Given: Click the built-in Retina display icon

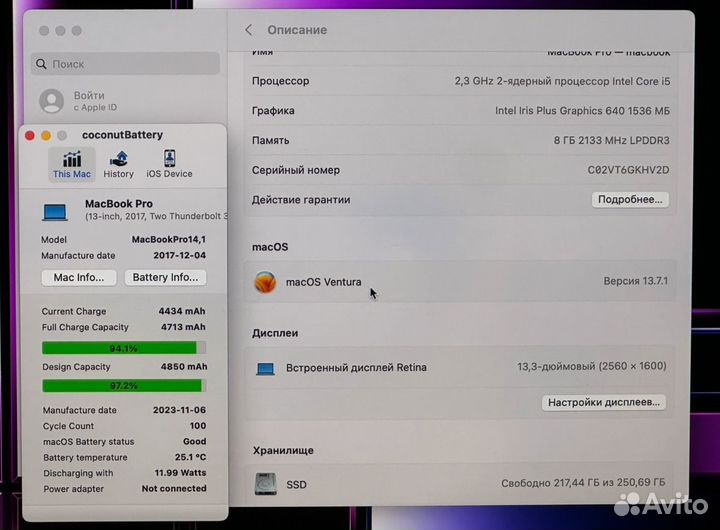Looking at the screenshot, I should click(265, 368).
